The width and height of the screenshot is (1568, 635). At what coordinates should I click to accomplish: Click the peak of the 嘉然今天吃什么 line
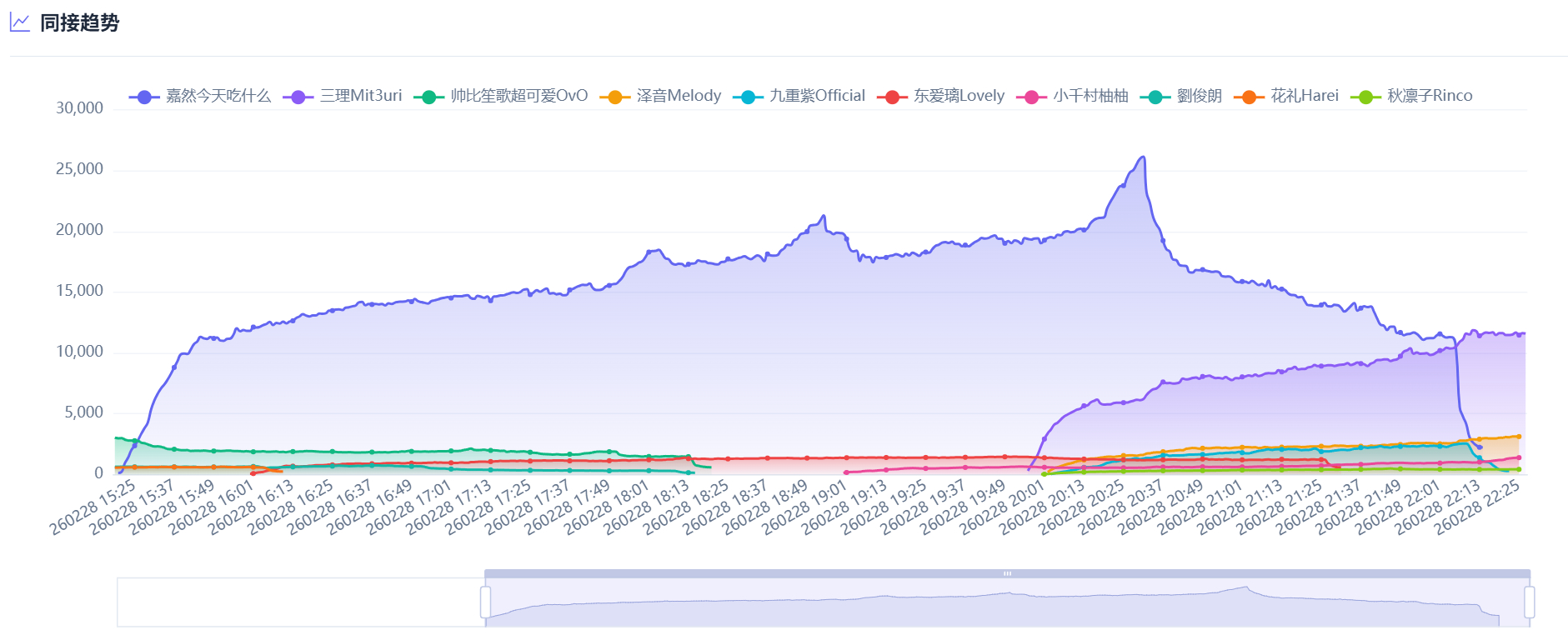(1143, 157)
